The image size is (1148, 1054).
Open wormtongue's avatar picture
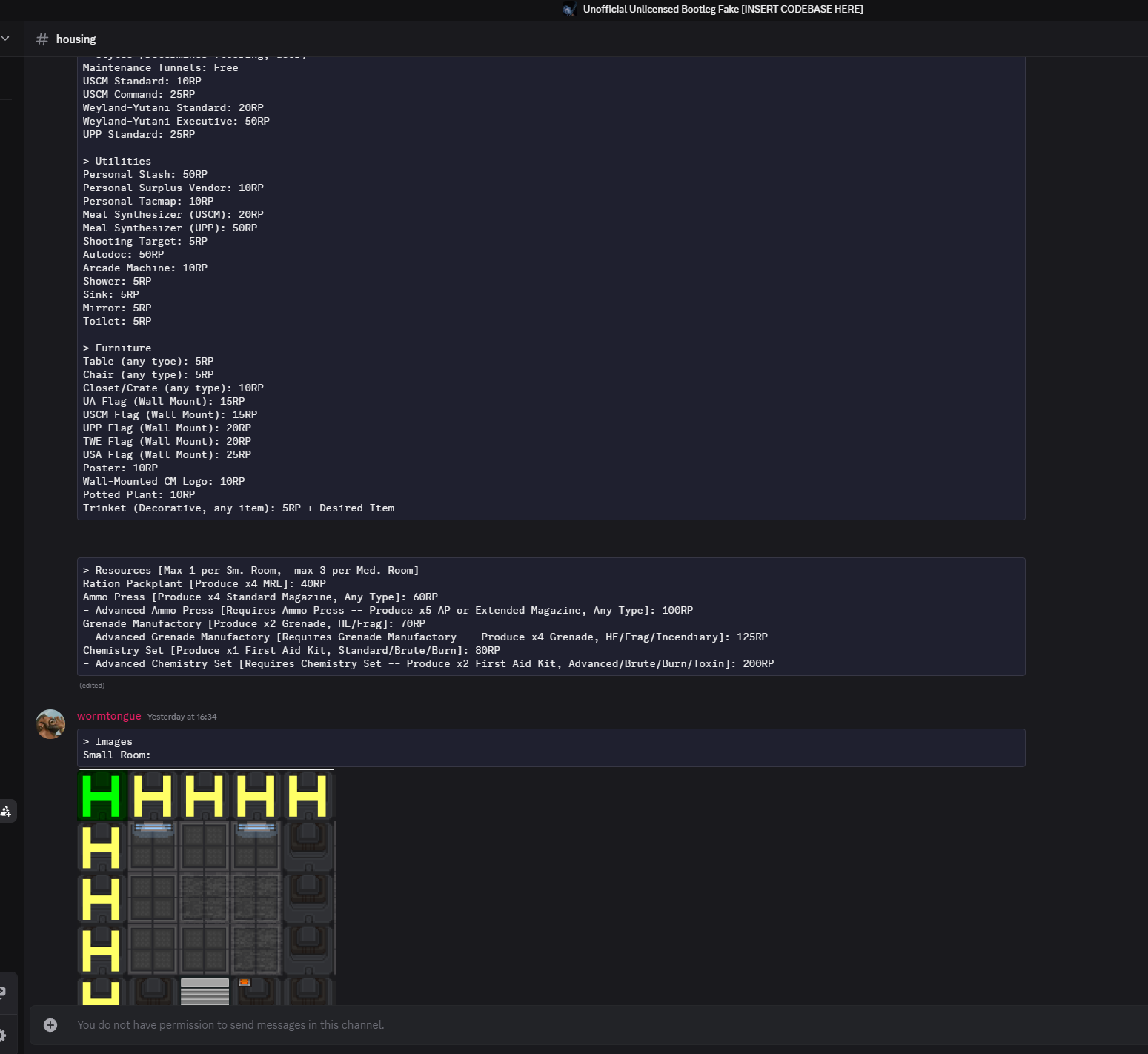(x=50, y=724)
